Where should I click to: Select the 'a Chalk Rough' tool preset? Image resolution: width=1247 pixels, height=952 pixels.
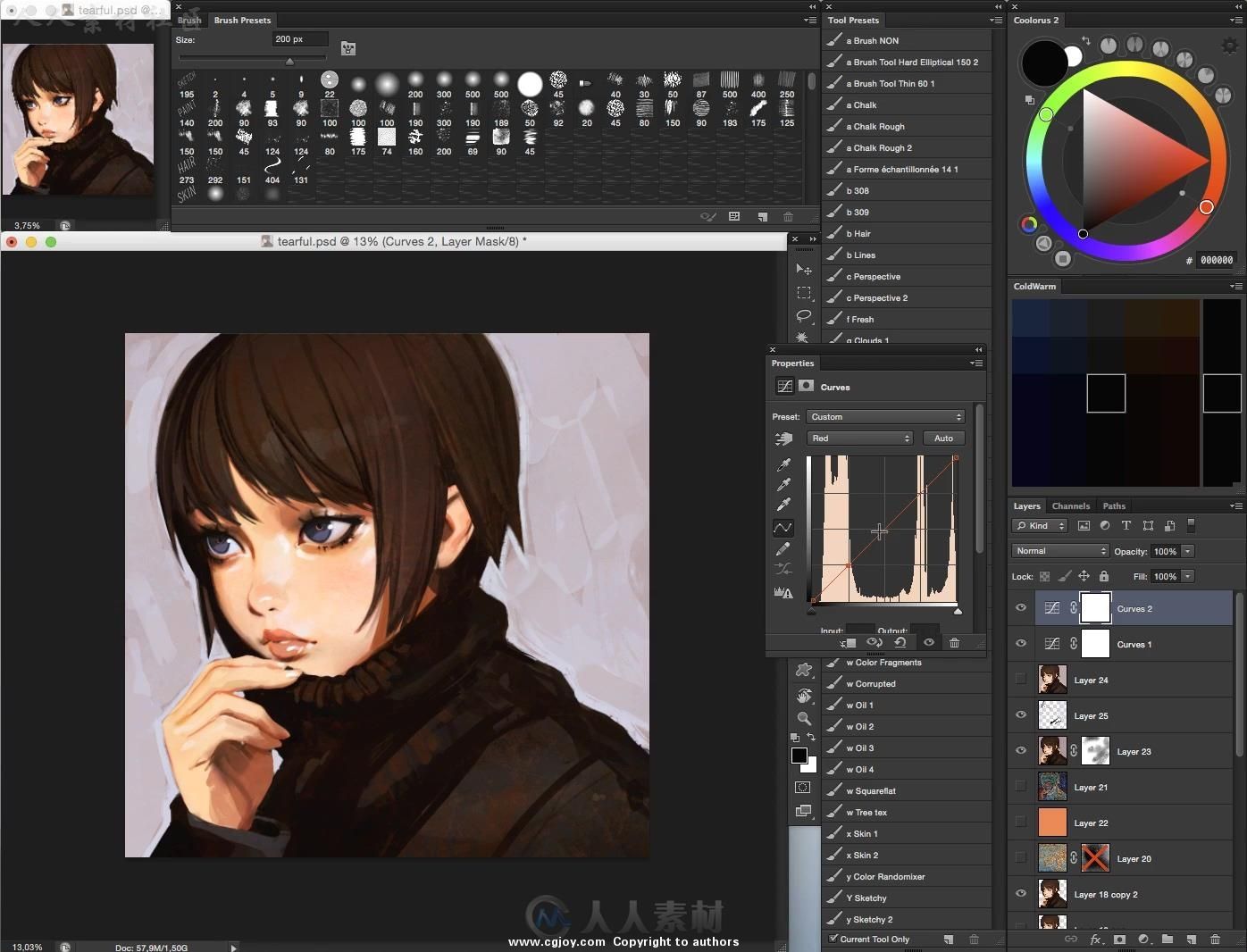pyautogui.click(x=908, y=126)
